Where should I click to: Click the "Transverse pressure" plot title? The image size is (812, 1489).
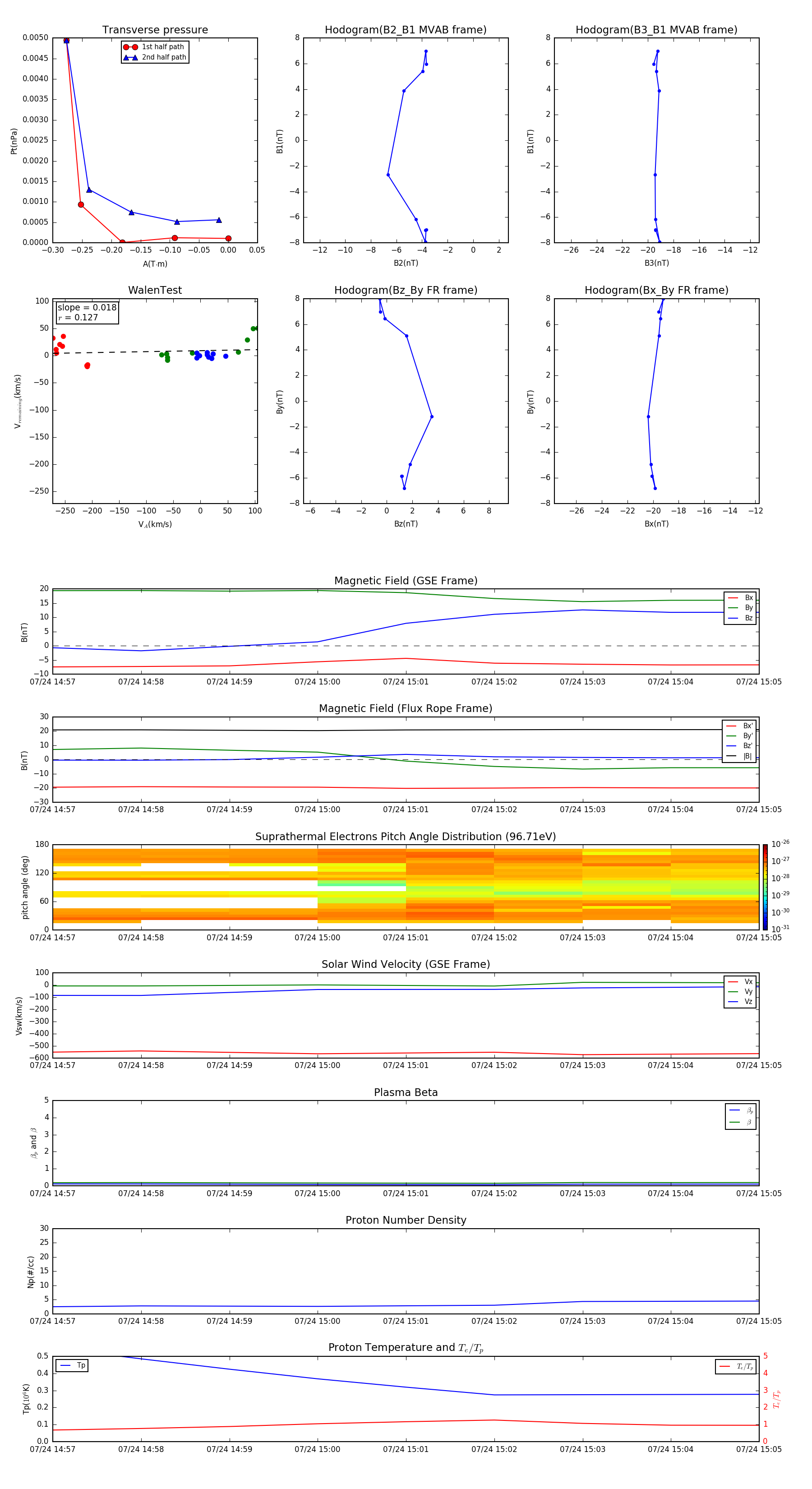[x=155, y=30]
